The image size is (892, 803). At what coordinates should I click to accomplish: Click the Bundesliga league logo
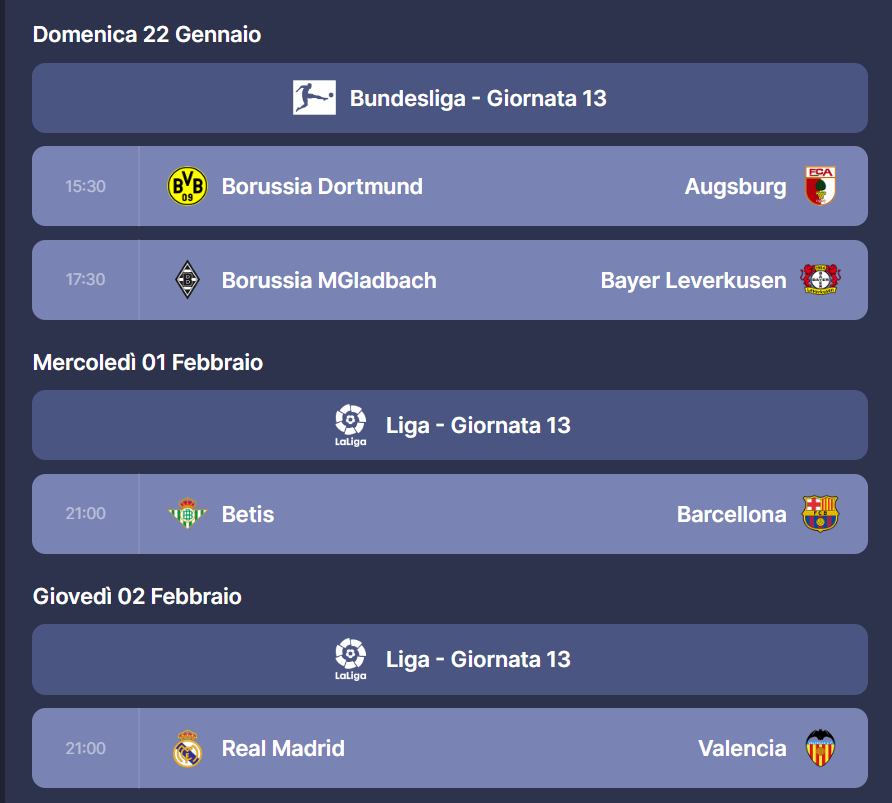[x=313, y=98]
